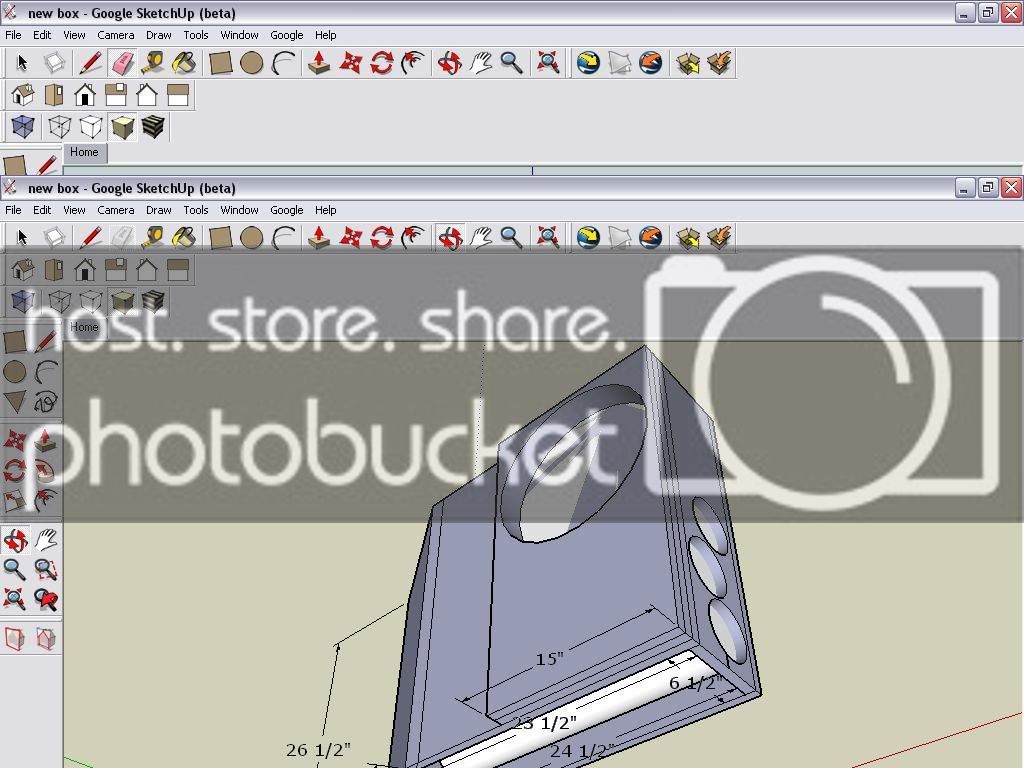Image resolution: width=1024 pixels, height=768 pixels.
Task: Select Circle tool in lower window side toolbar
Action: pyautogui.click(x=14, y=372)
